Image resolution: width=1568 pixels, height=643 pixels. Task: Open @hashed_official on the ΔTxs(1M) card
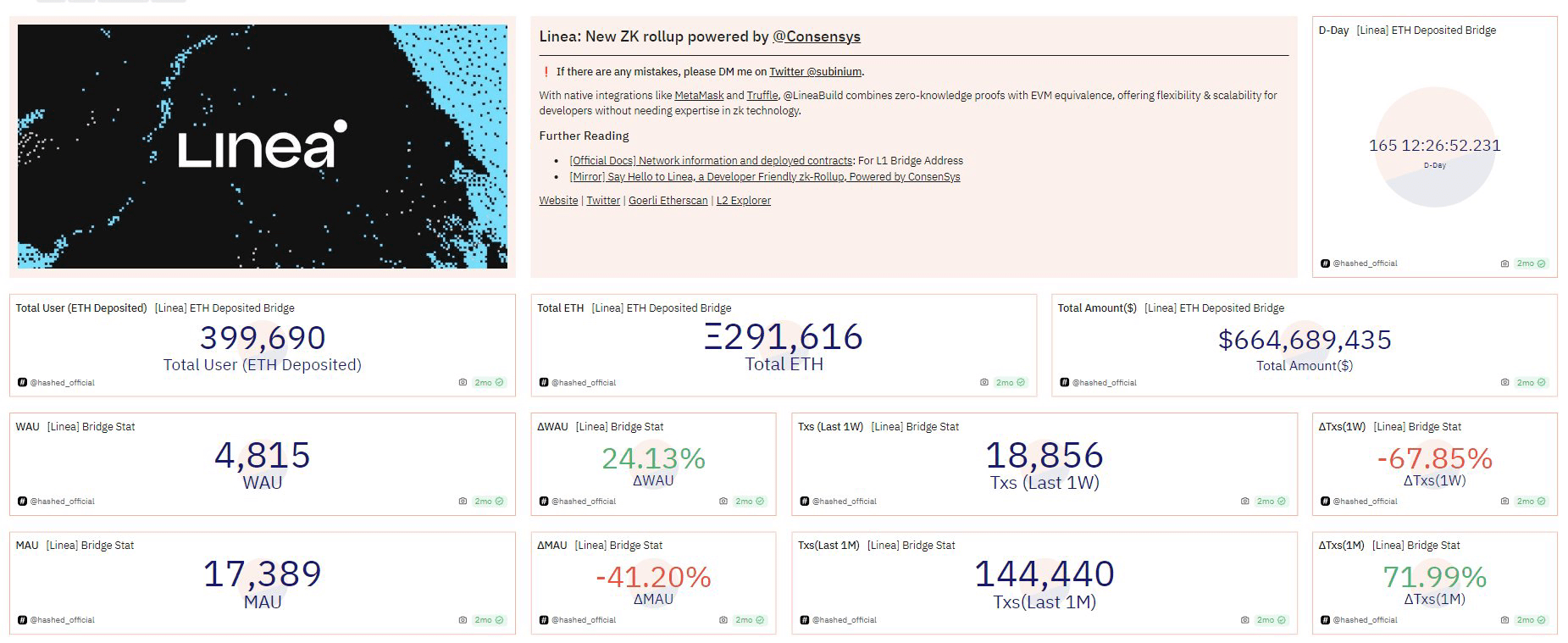coord(1365,620)
